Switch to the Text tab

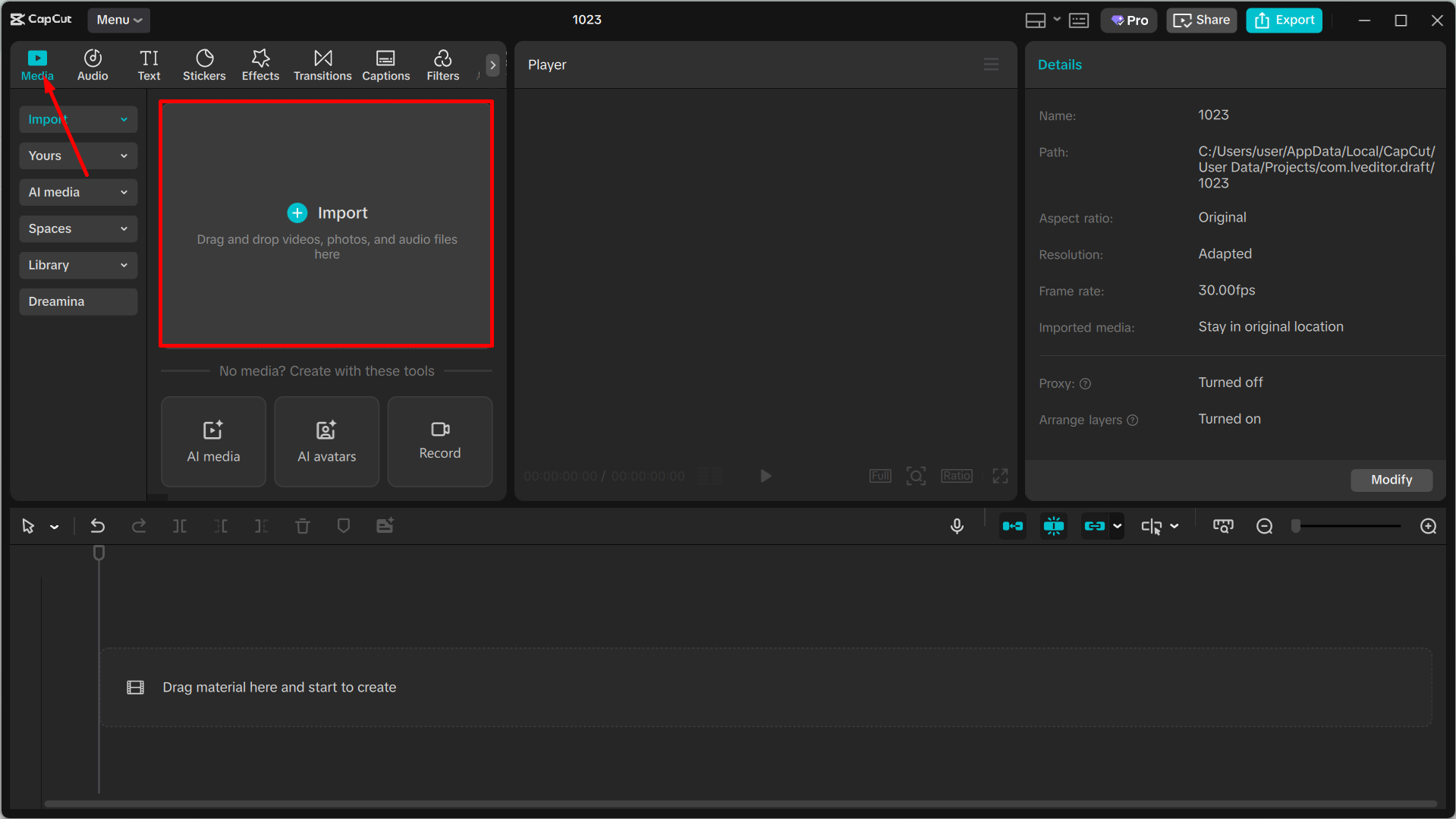149,65
